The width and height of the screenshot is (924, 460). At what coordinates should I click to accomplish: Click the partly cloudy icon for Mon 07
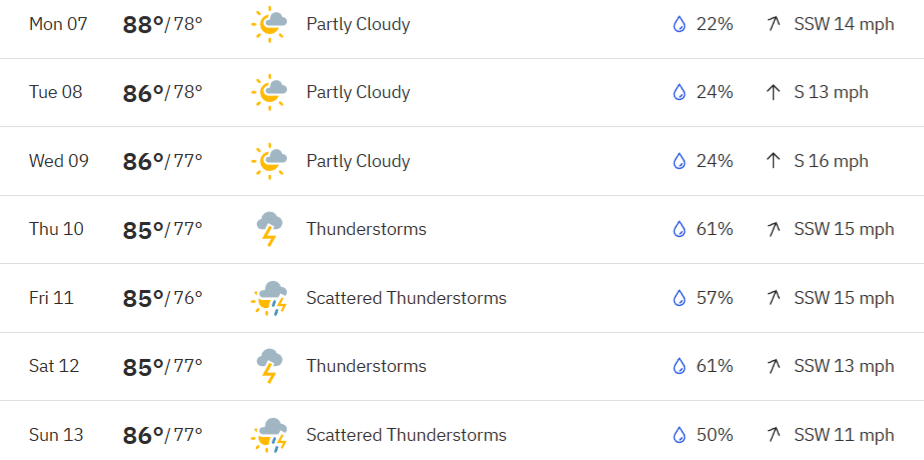pos(269,24)
